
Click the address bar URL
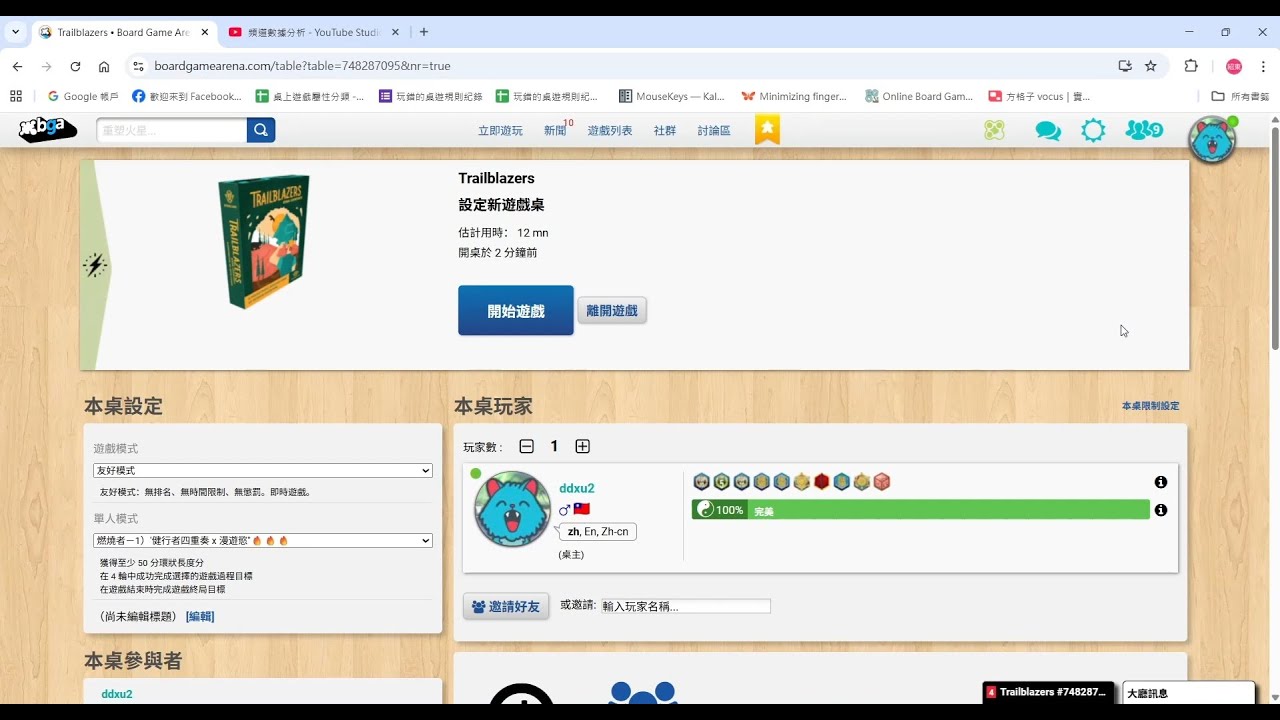click(x=302, y=66)
